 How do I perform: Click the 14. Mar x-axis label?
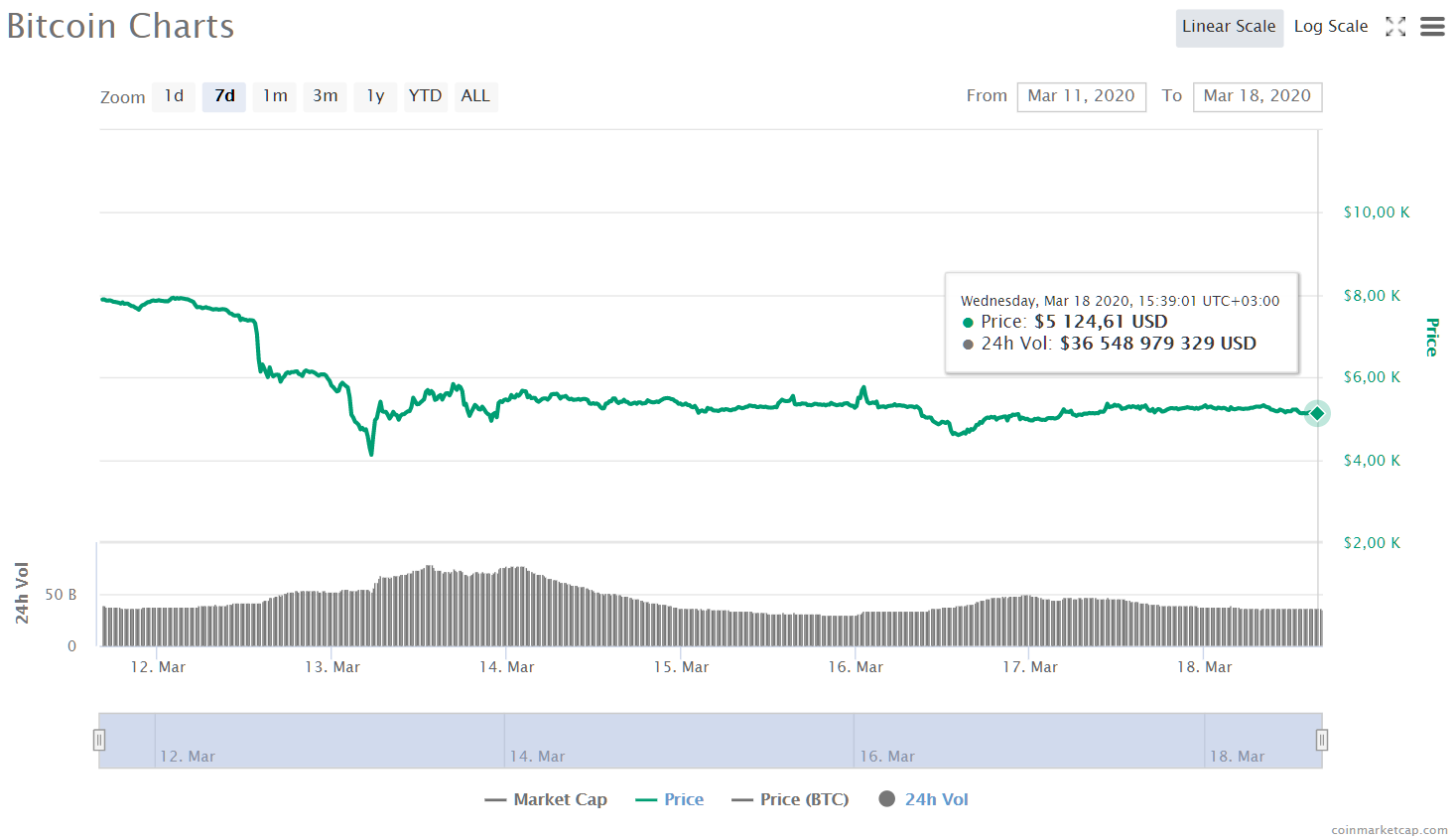[507, 667]
